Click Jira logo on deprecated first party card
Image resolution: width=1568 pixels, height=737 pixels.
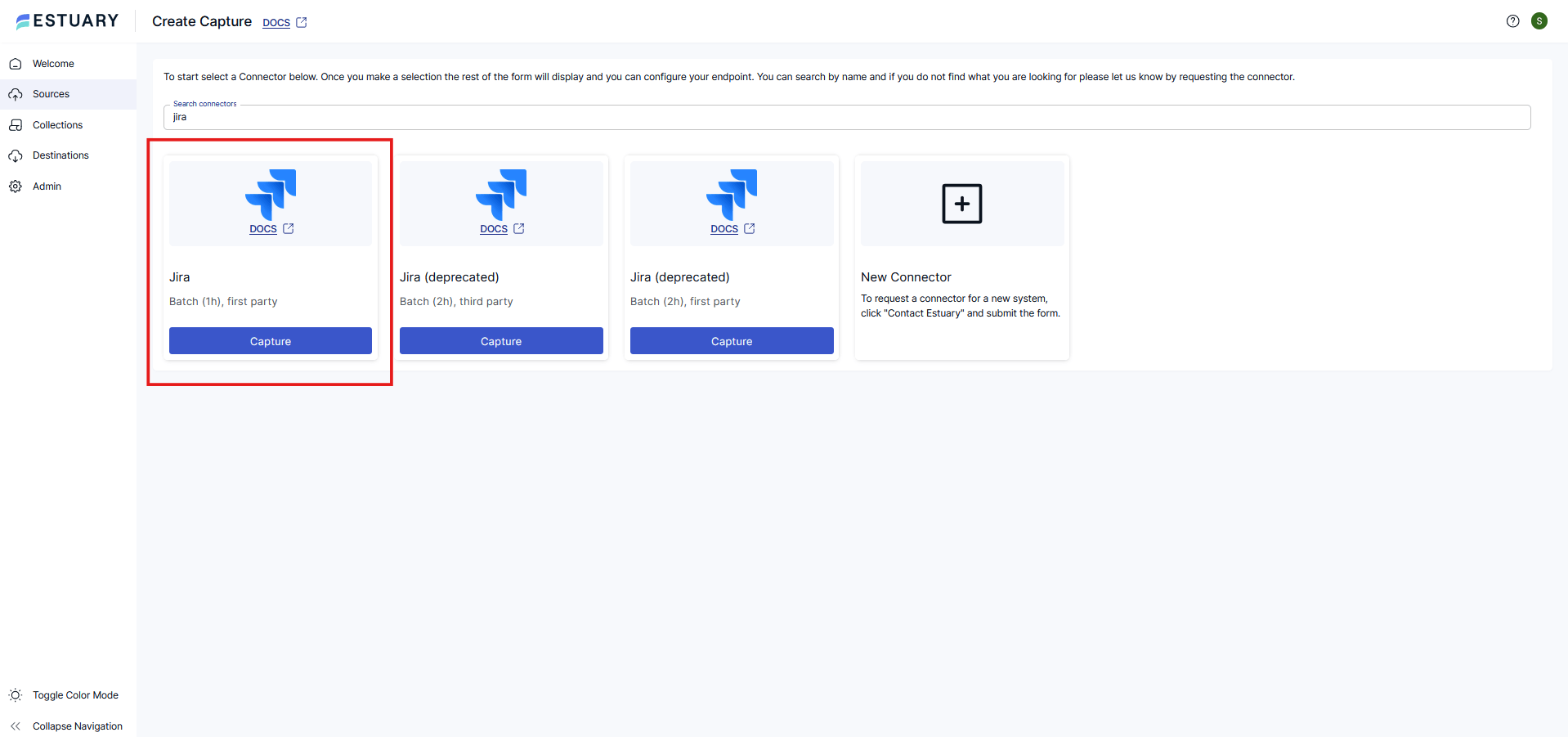pyautogui.click(x=732, y=194)
